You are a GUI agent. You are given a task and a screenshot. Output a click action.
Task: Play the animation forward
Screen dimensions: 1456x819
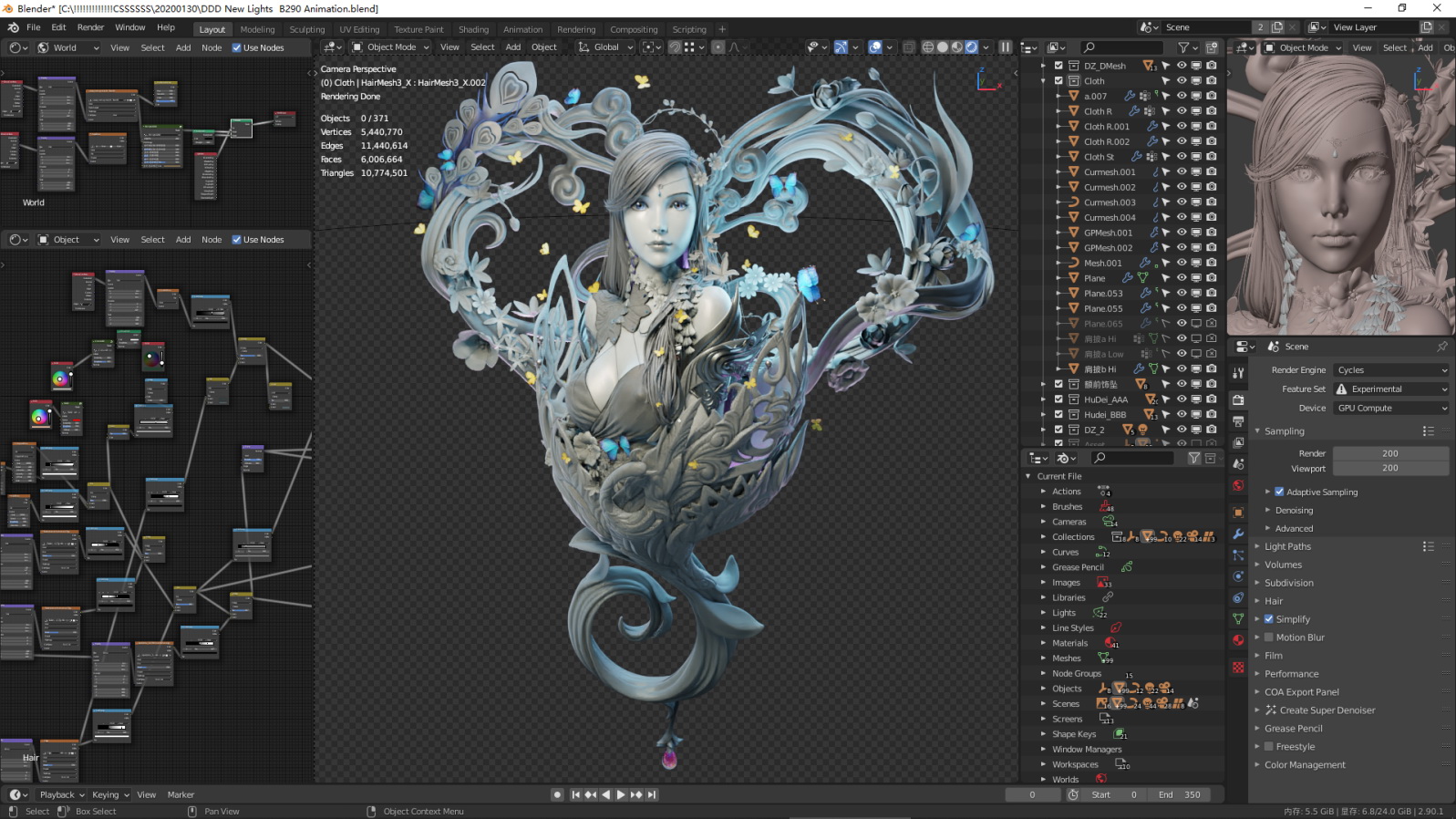click(621, 795)
